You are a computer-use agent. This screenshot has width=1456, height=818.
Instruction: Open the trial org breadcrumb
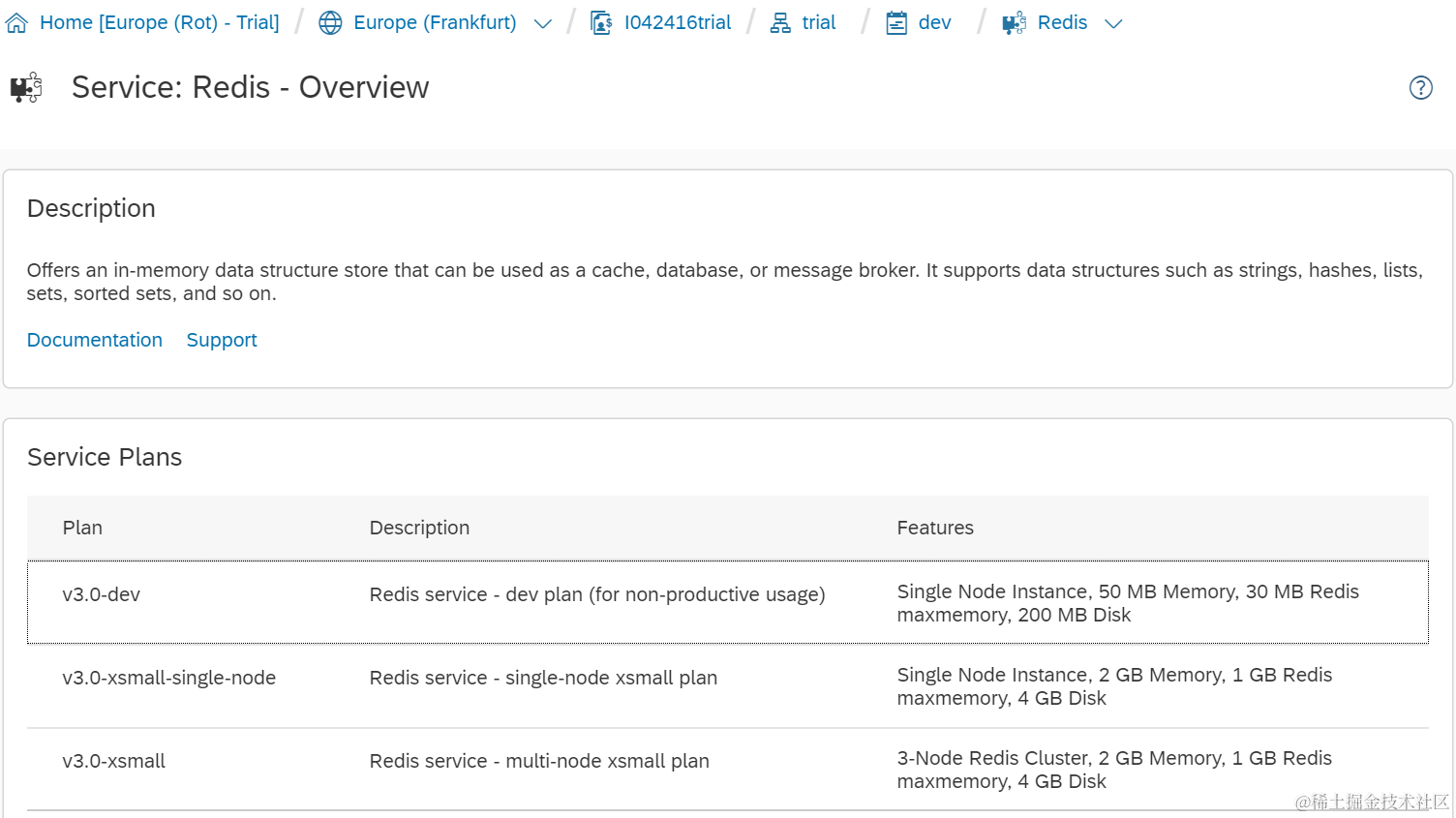818,23
